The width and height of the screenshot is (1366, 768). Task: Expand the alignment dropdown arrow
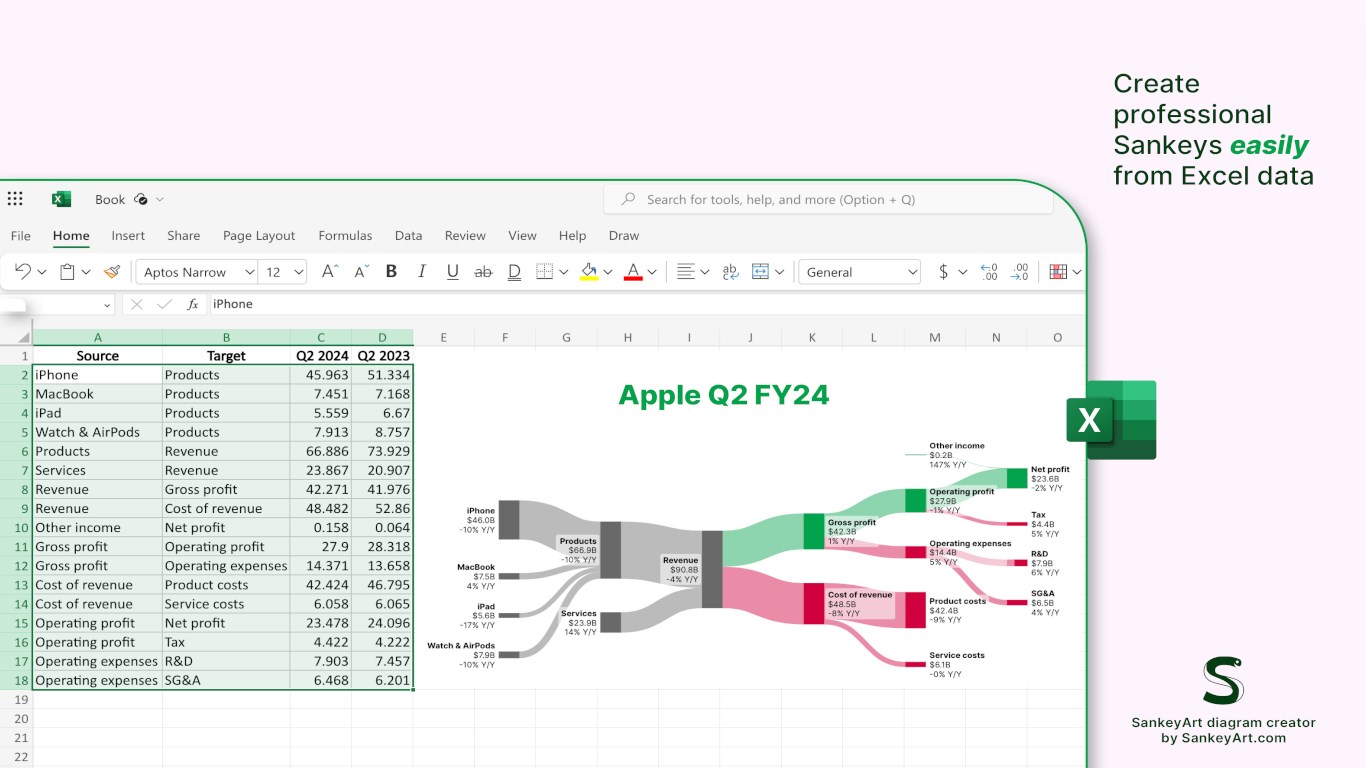tap(705, 272)
